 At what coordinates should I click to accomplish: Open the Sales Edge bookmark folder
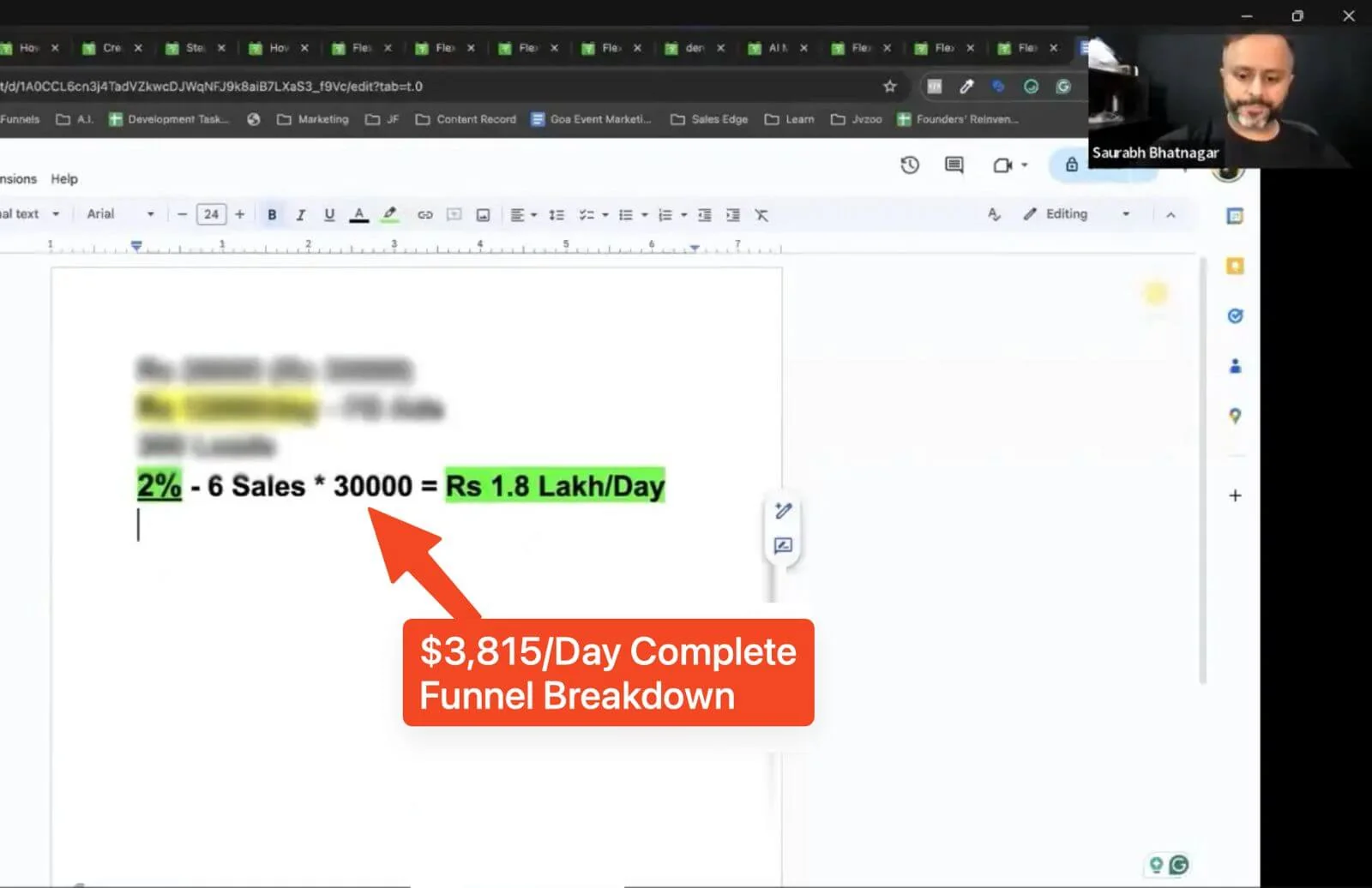pos(709,119)
